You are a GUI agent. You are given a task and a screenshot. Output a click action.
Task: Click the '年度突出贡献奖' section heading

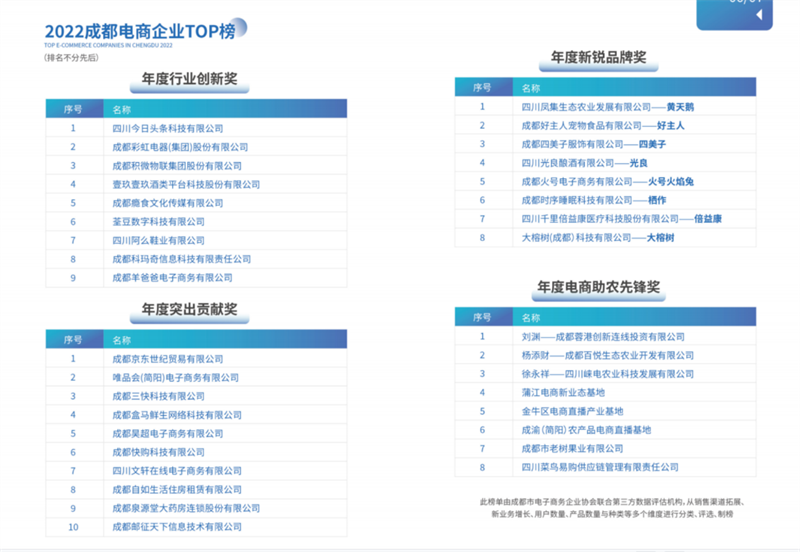[x=189, y=309]
